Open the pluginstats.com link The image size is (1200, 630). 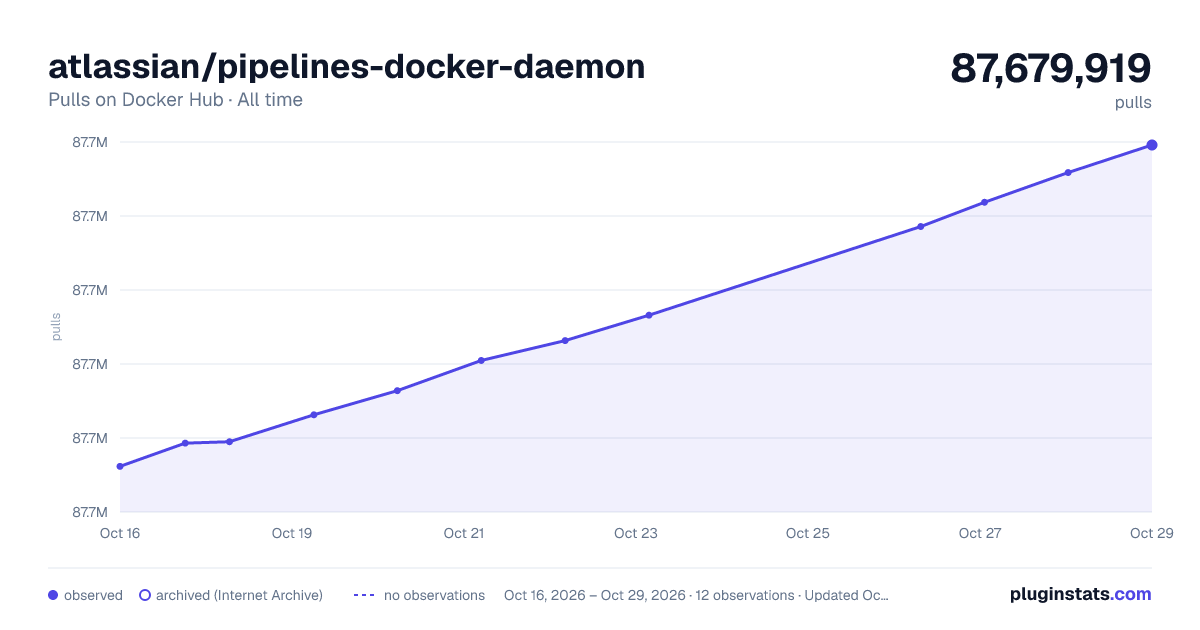click(1081, 594)
